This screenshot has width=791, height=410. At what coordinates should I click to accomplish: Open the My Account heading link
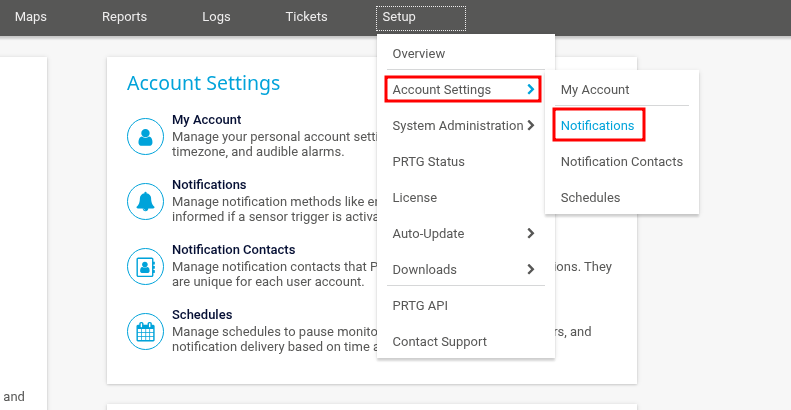[206, 120]
